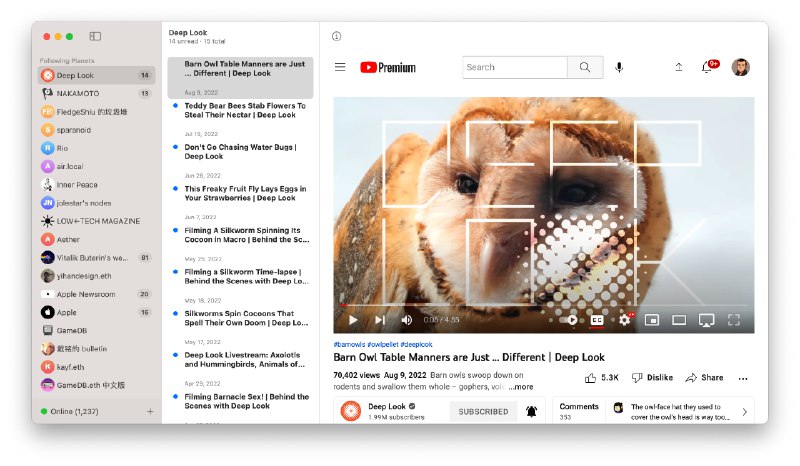Viewport: 800px width, 466px height.
Task: Toggle the autoplay switch
Action: click(x=571, y=320)
